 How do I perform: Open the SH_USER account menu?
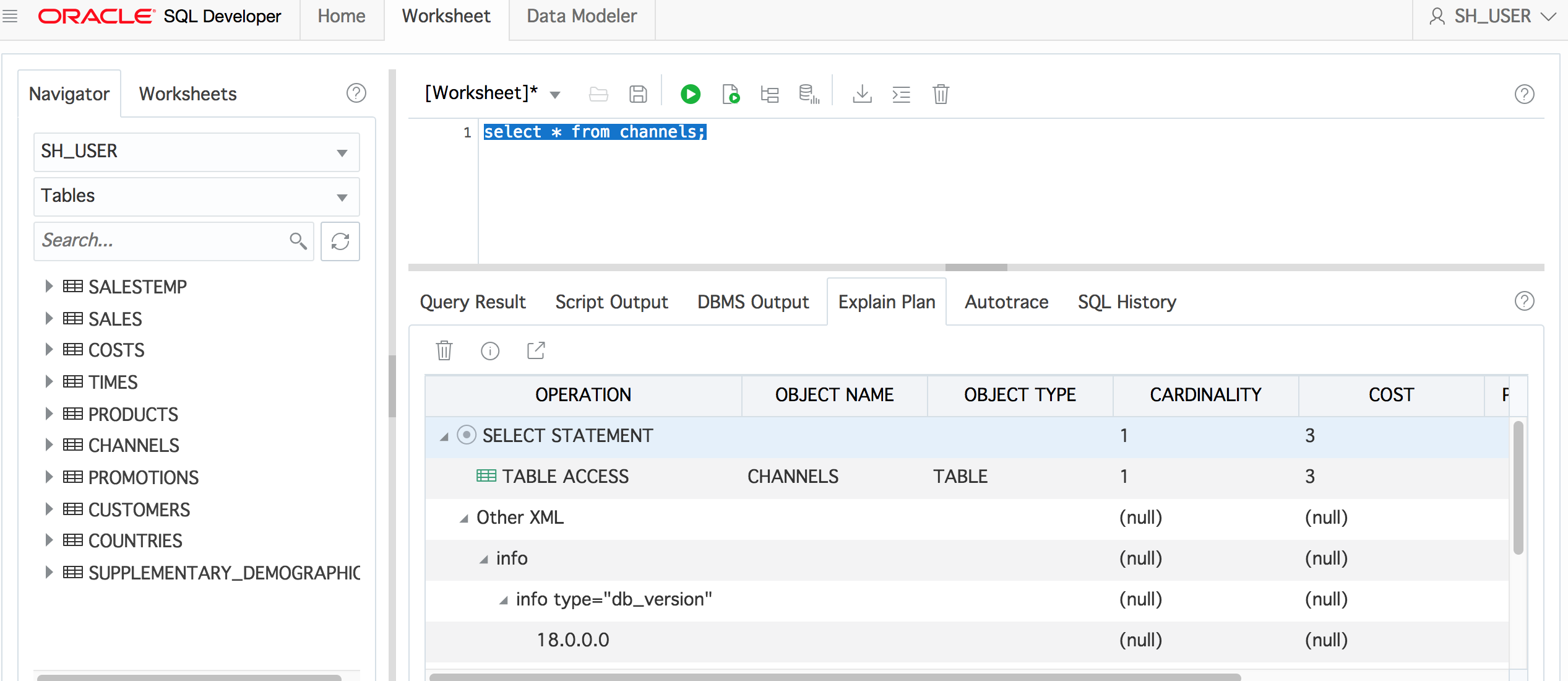(1493, 17)
